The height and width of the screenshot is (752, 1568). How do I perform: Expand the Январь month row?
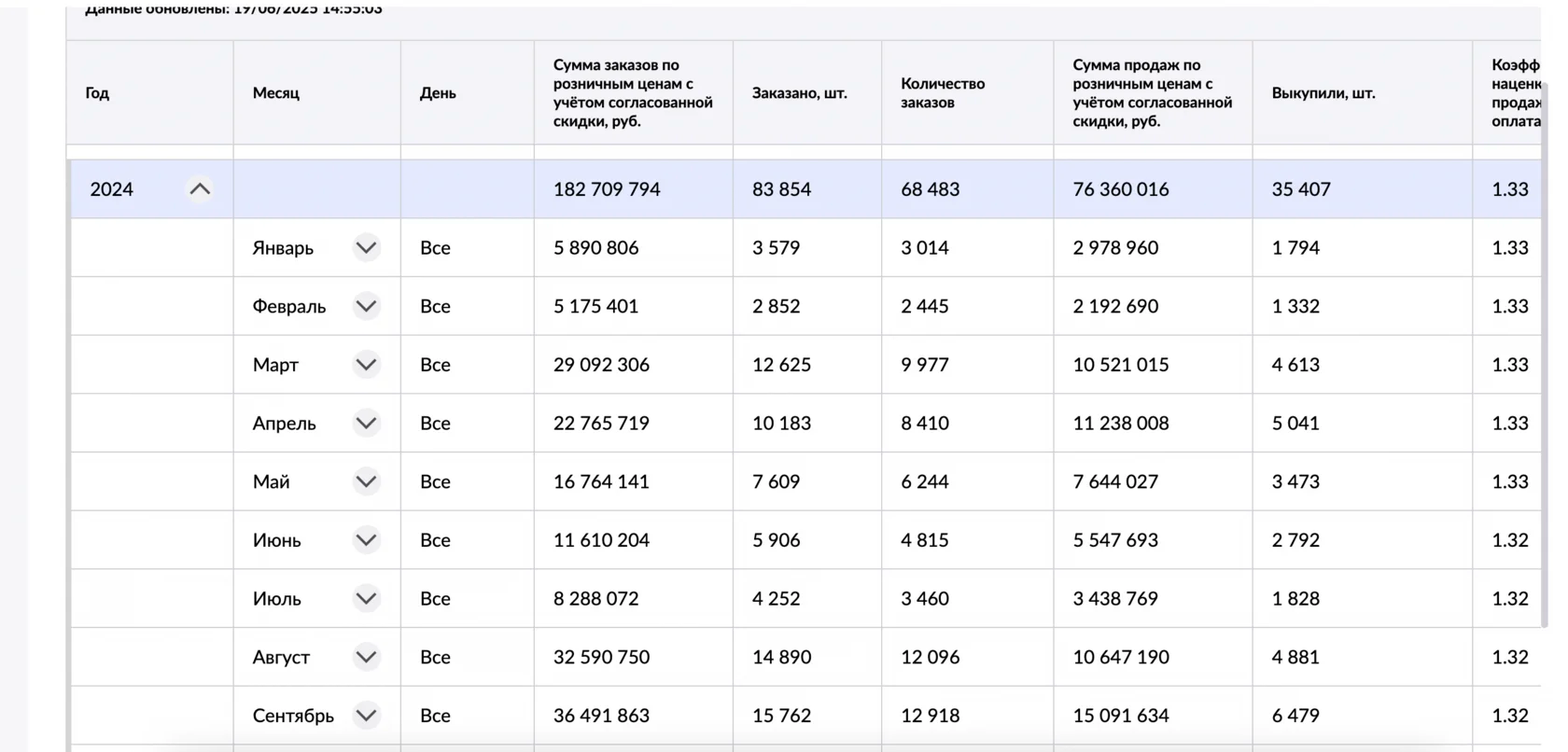(367, 248)
